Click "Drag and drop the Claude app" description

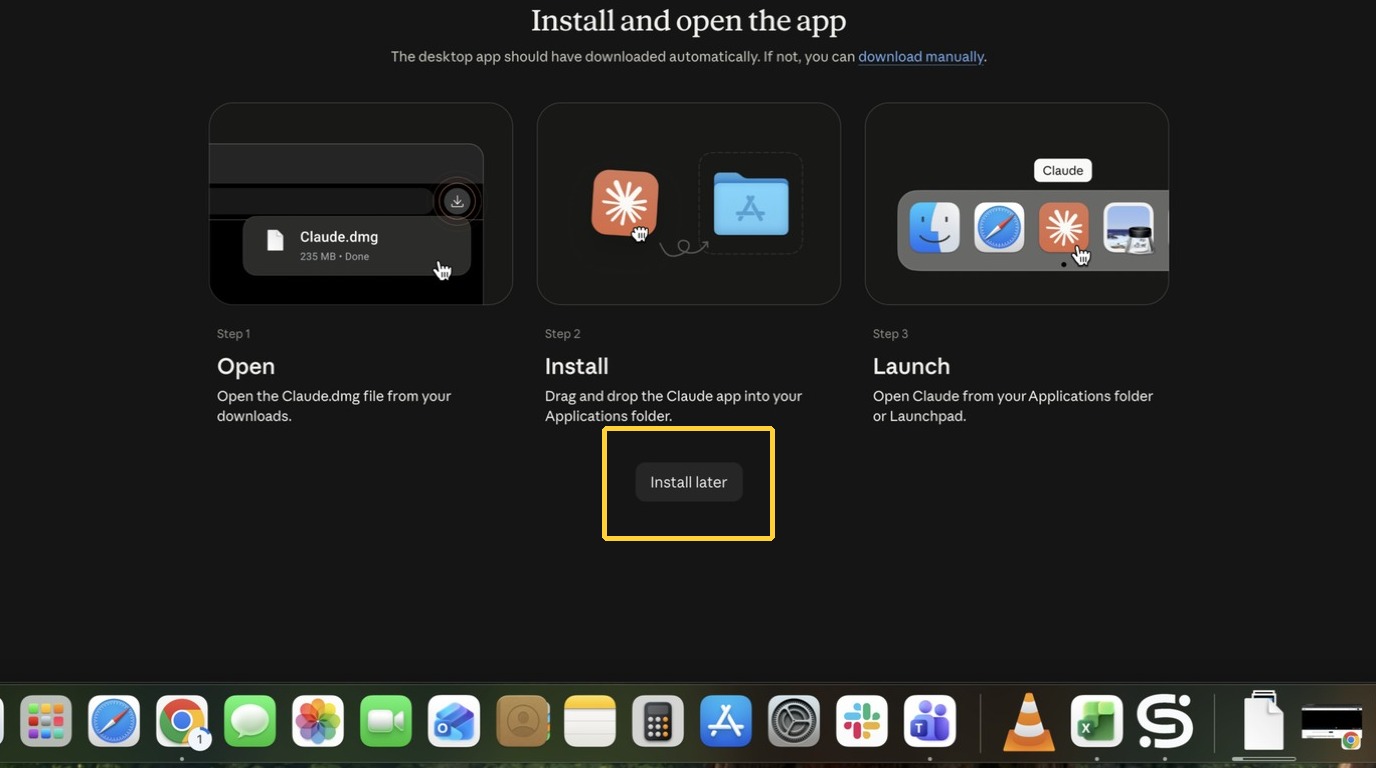pyautogui.click(x=674, y=406)
